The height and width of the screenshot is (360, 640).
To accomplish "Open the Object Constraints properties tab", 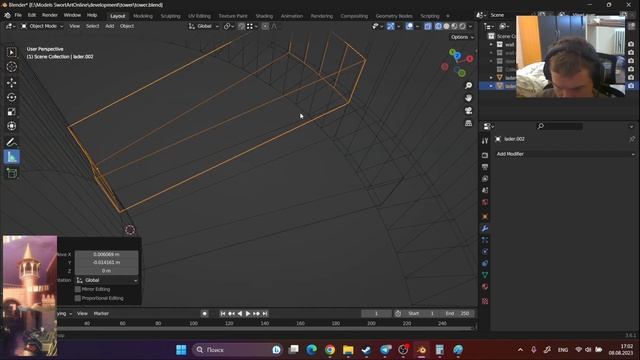I will pos(485,263).
